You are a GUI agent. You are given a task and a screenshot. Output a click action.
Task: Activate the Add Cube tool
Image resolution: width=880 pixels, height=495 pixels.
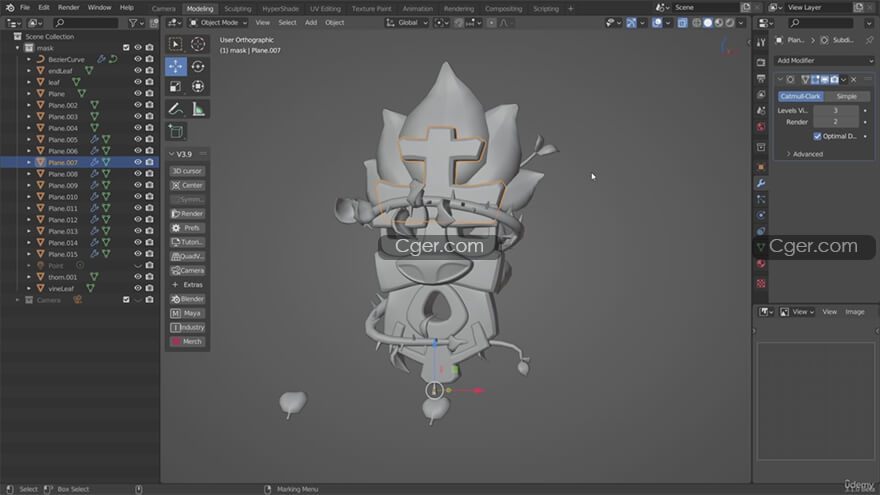coord(176,131)
